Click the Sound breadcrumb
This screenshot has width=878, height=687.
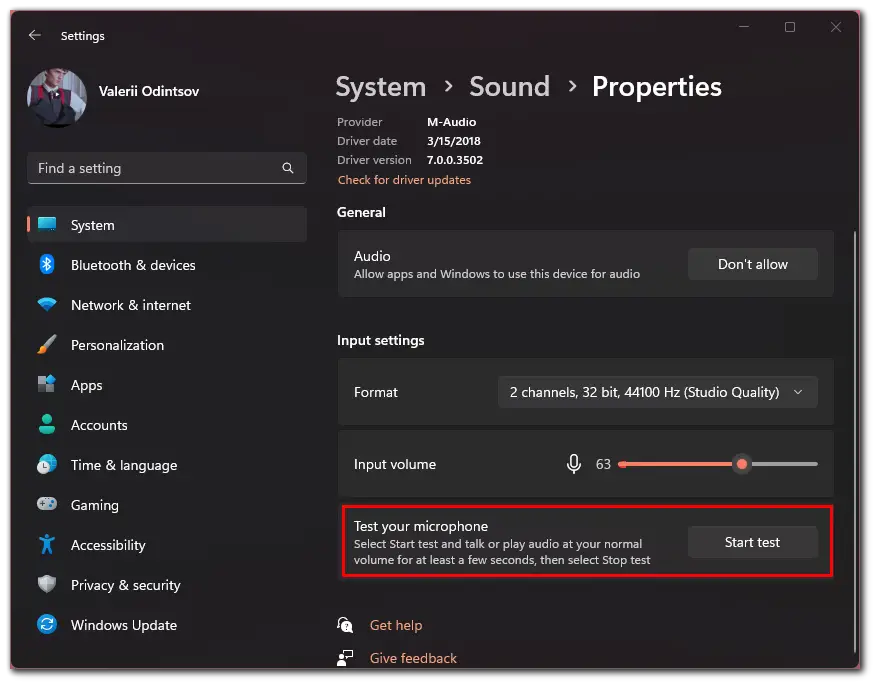509,87
